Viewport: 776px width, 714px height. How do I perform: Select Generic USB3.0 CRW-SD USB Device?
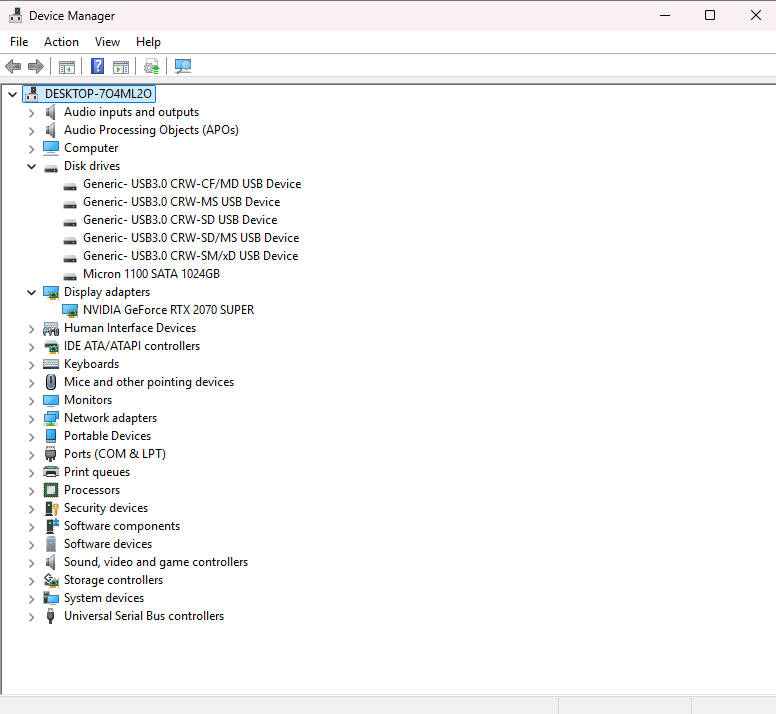pyautogui.click(x=180, y=220)
